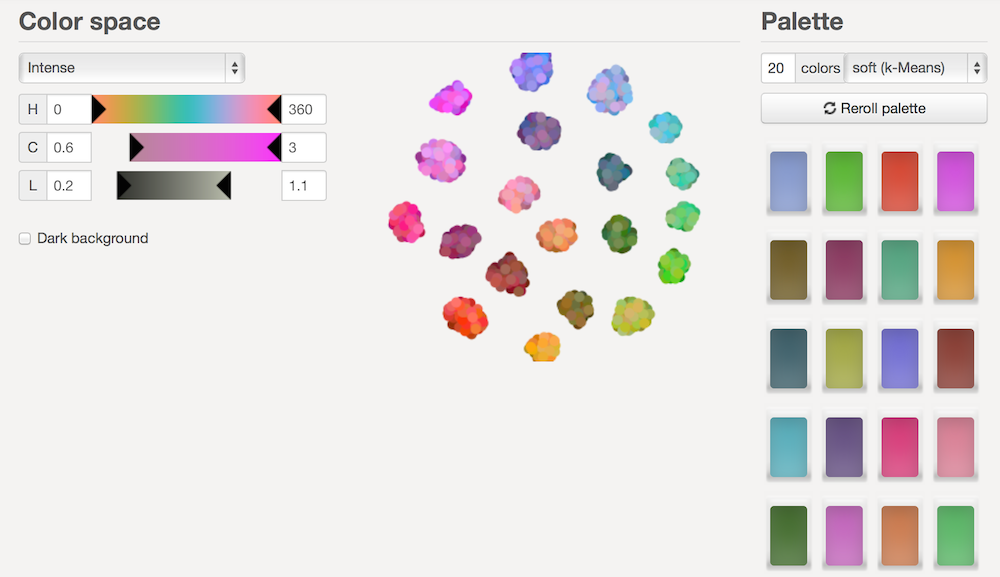1000x577 pixels.
Task: Select the hue slider's left triangular handle
Action: click(x=97, y=109)
